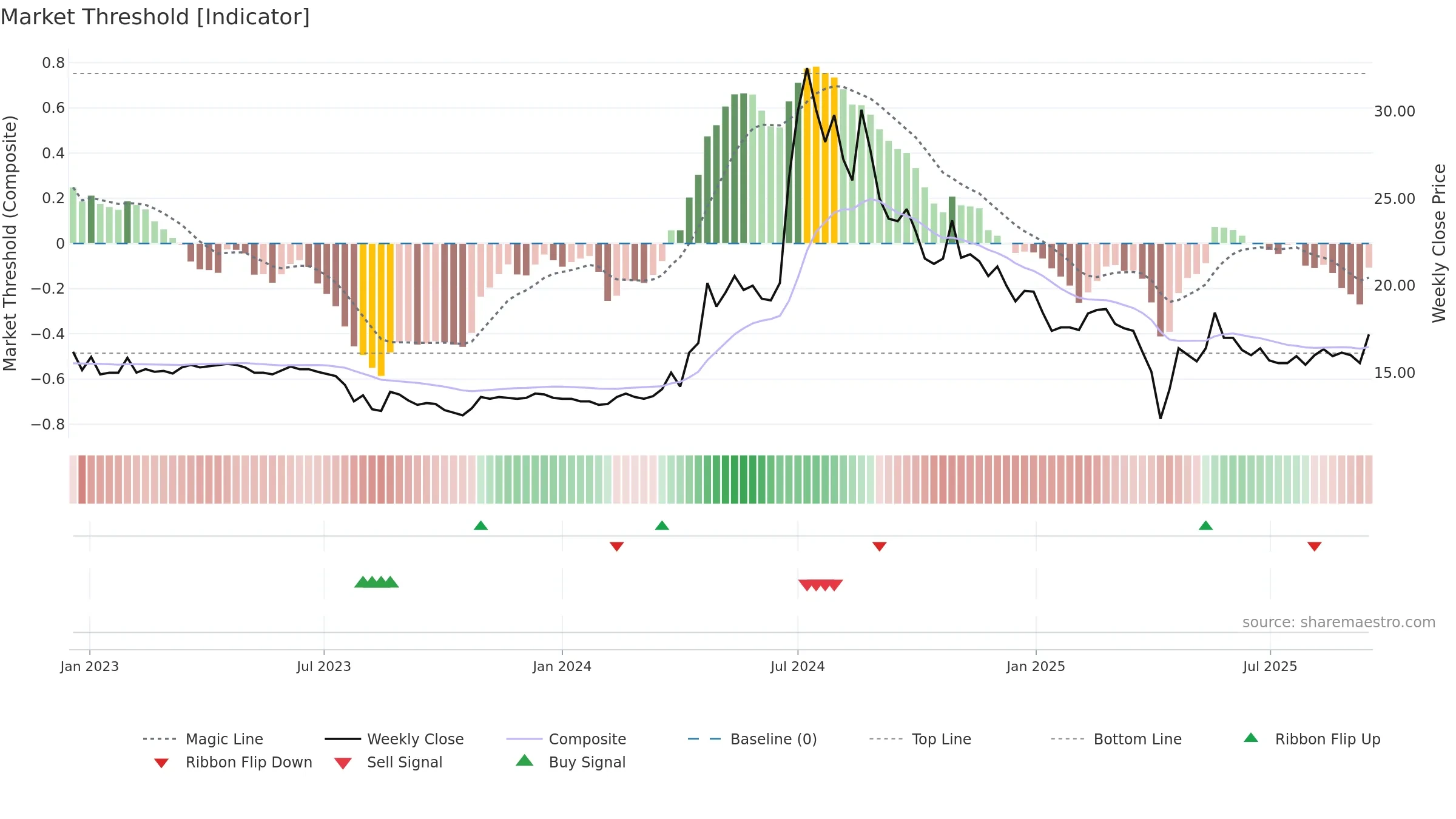The width and height of the screenshot is (1456, 819).
Task: Click the Jan 2025 x-axis label
Action: click(1036, 666)
